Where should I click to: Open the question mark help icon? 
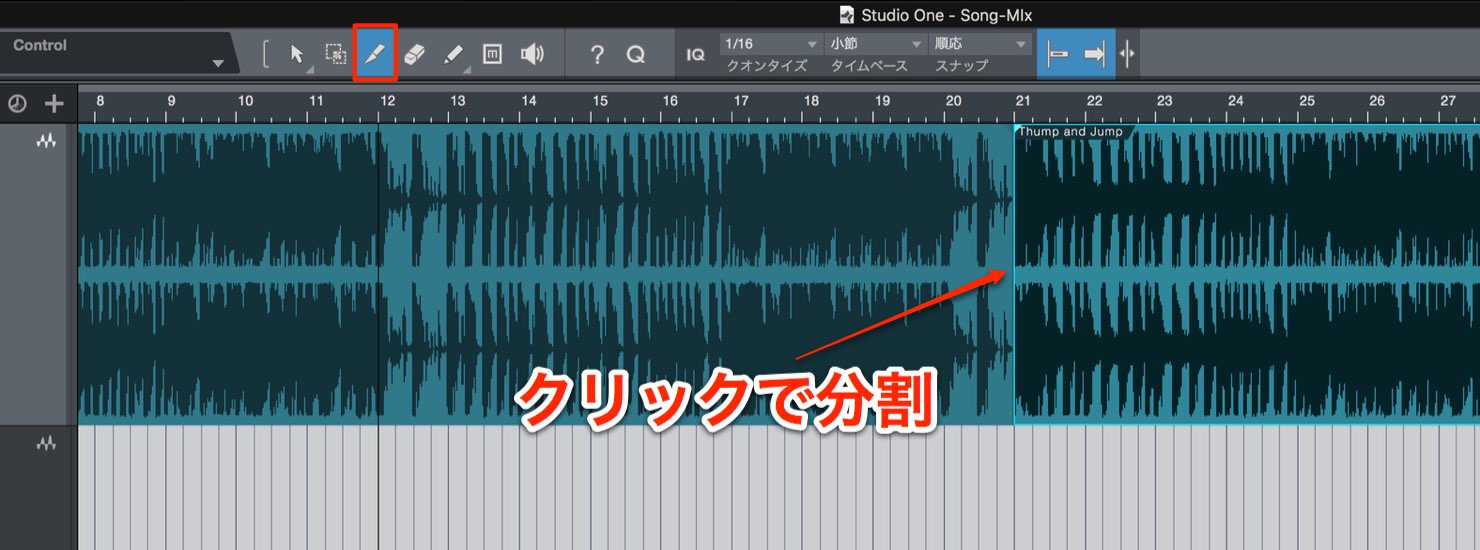[597, 55]
